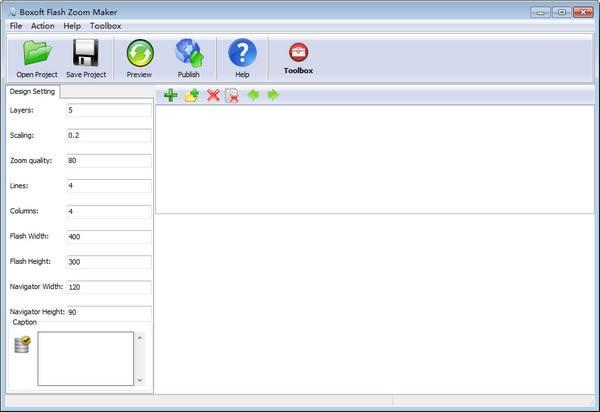The width and height of the screenshot is (600, 412).
Task: Maximize the Boxoft Flash Zoom Maker window
Action: click(562, 12)
